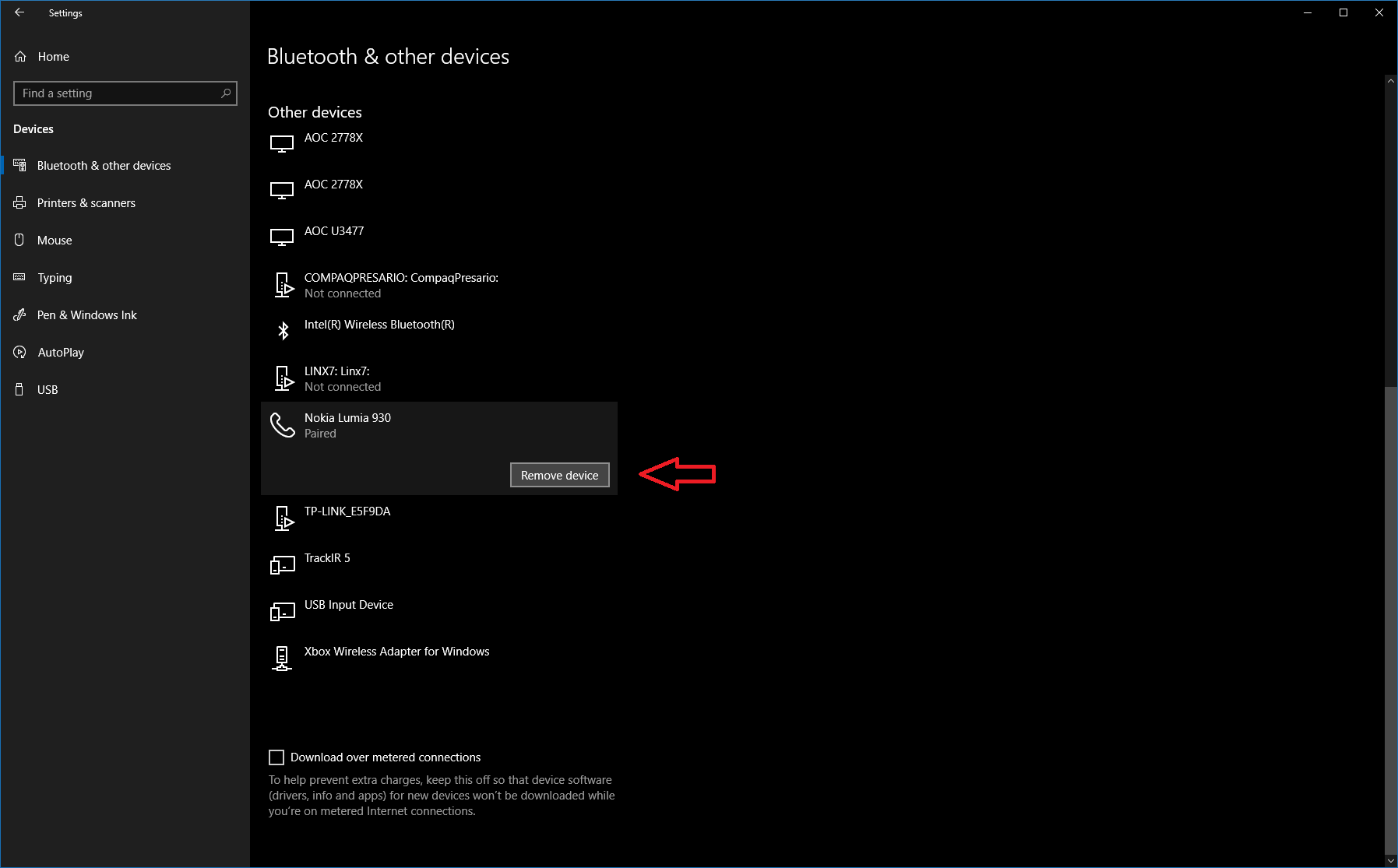Open the Printers & scanners page
The image size is (1398, 868).
125,202
